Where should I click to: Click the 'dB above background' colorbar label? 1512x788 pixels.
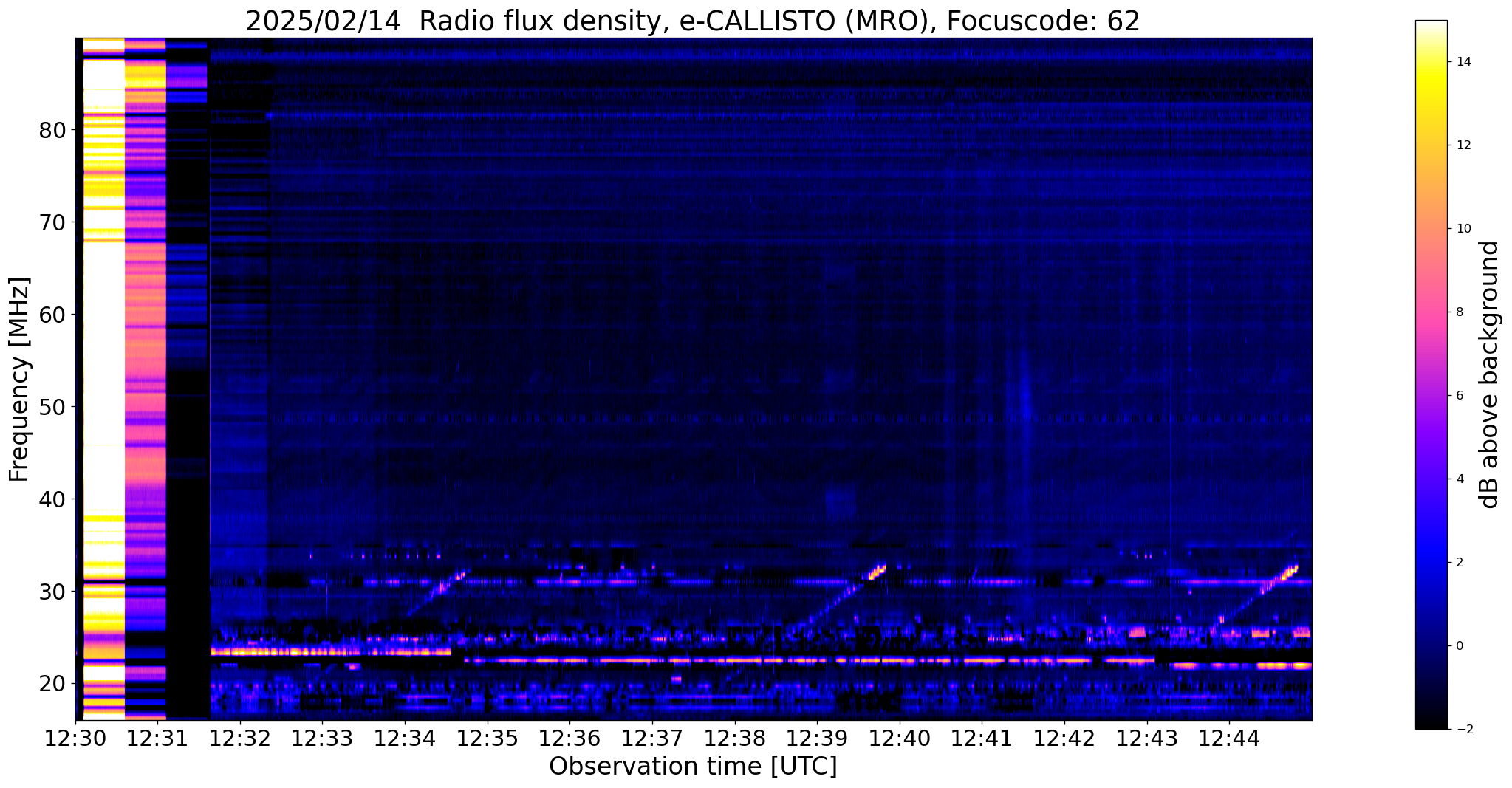[x=1490, y=374]
